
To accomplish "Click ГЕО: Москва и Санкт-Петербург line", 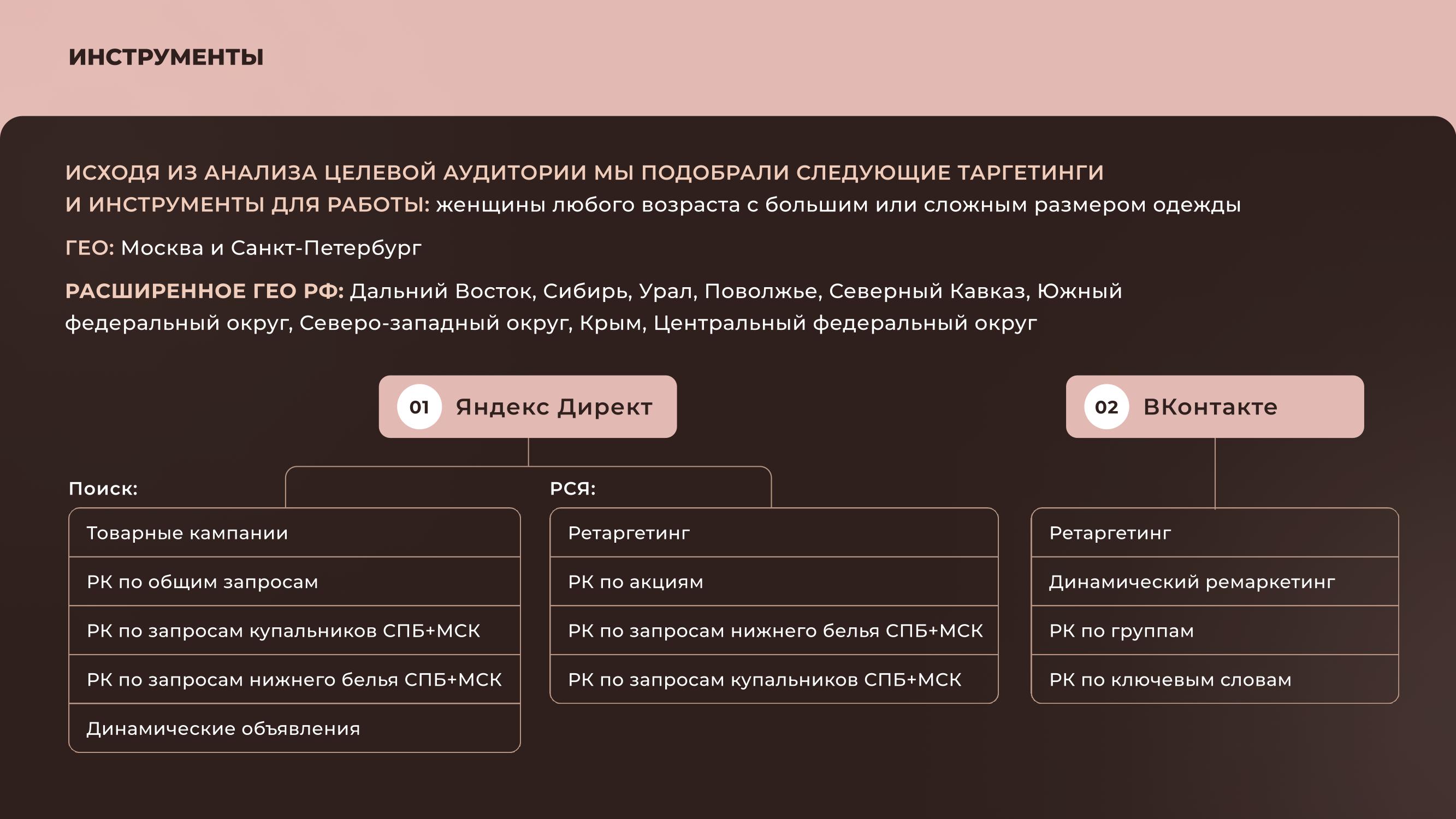I will (x=243, y=247).
